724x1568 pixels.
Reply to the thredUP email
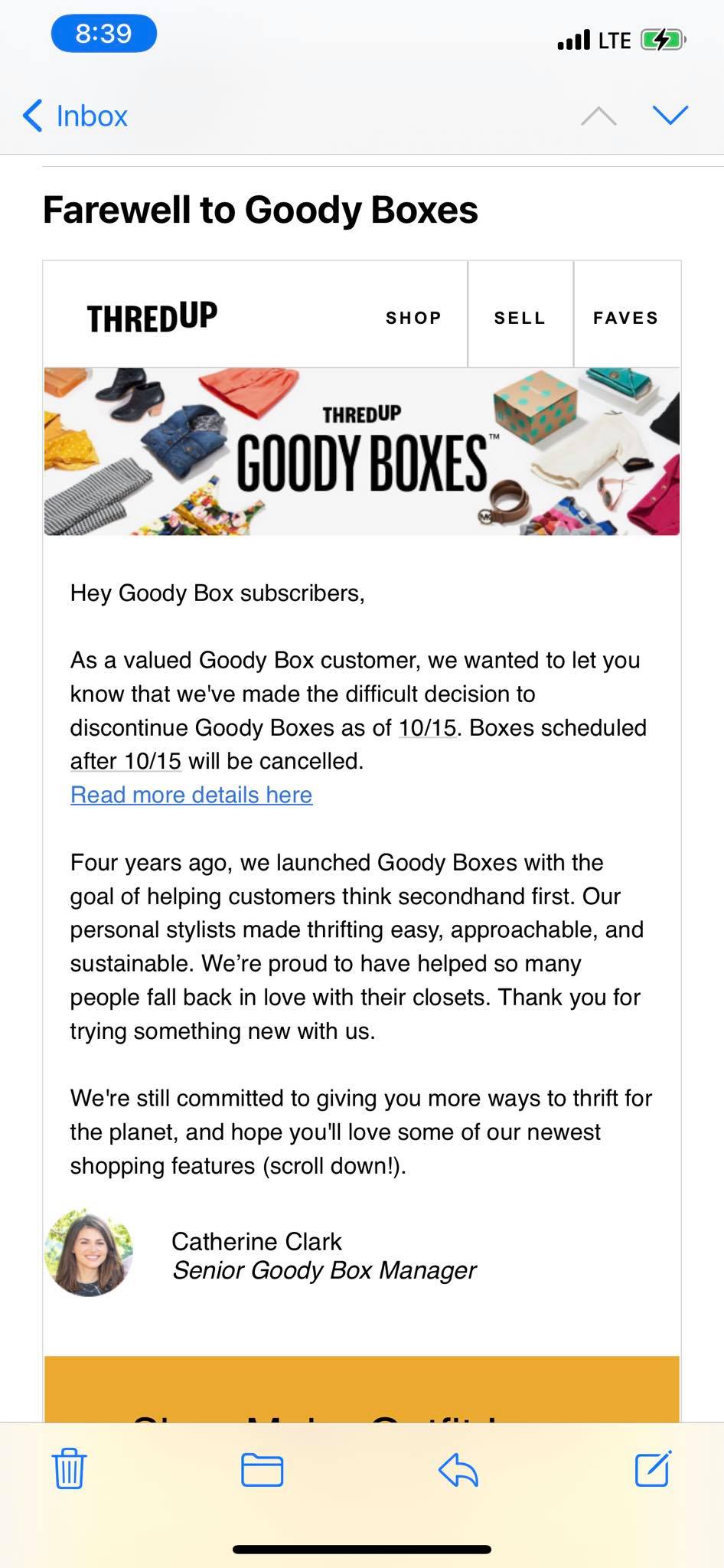tap(458, 1469)
